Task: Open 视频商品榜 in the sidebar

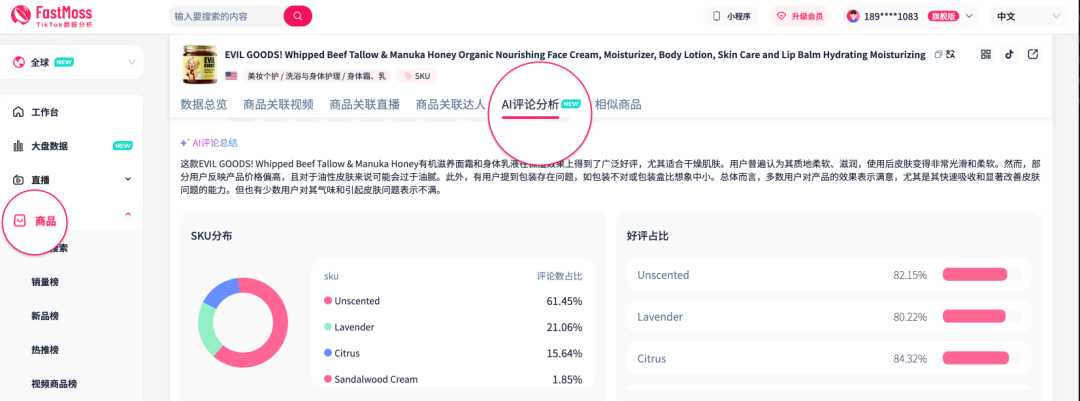Action: click(x=54, y=383)
